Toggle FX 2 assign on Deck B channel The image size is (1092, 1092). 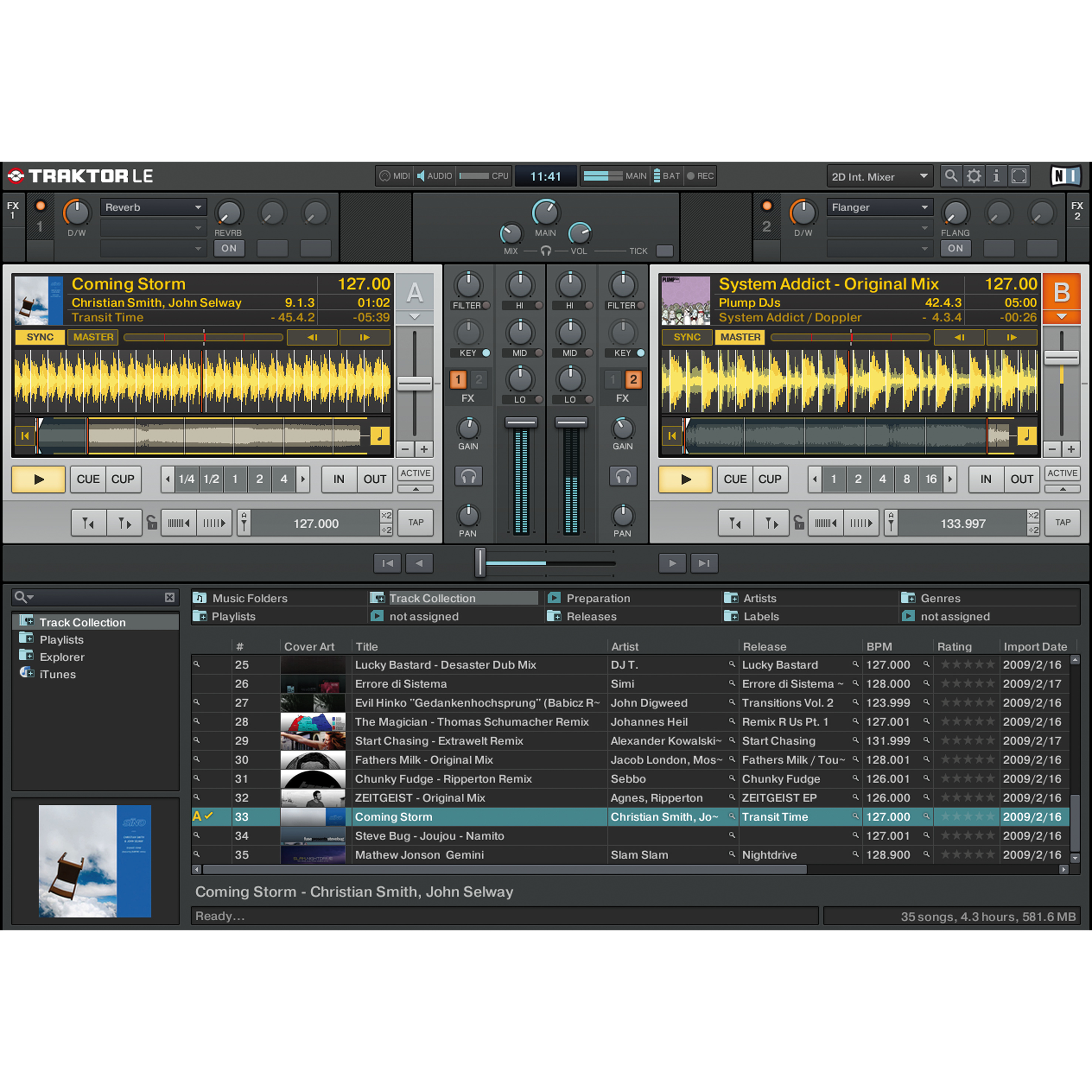[x=633, y=379]
